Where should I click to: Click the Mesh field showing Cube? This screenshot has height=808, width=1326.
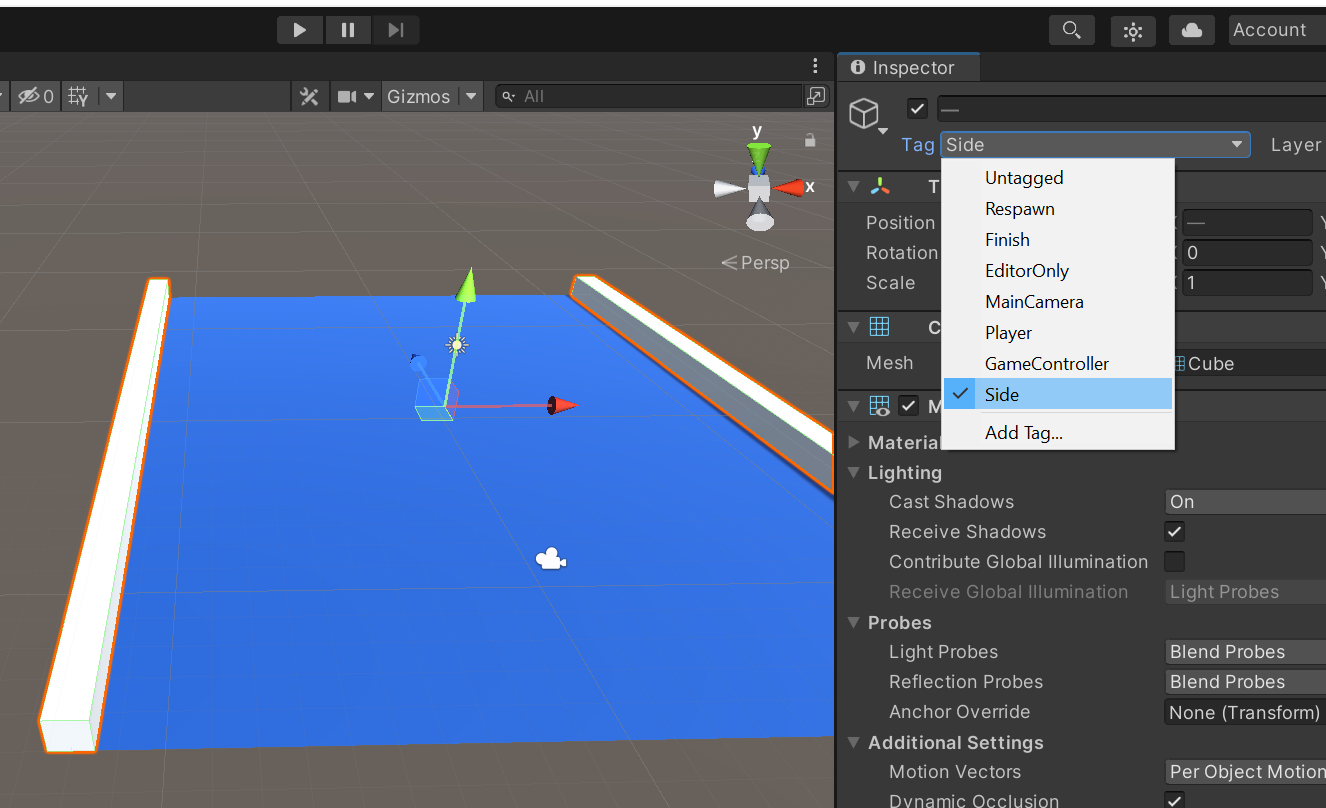[1247, 364]
